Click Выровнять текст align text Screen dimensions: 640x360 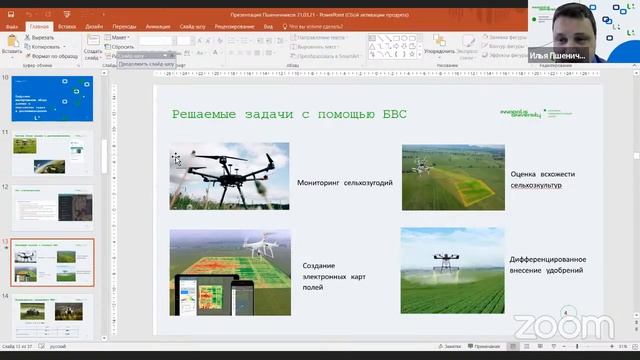point(314,47)
